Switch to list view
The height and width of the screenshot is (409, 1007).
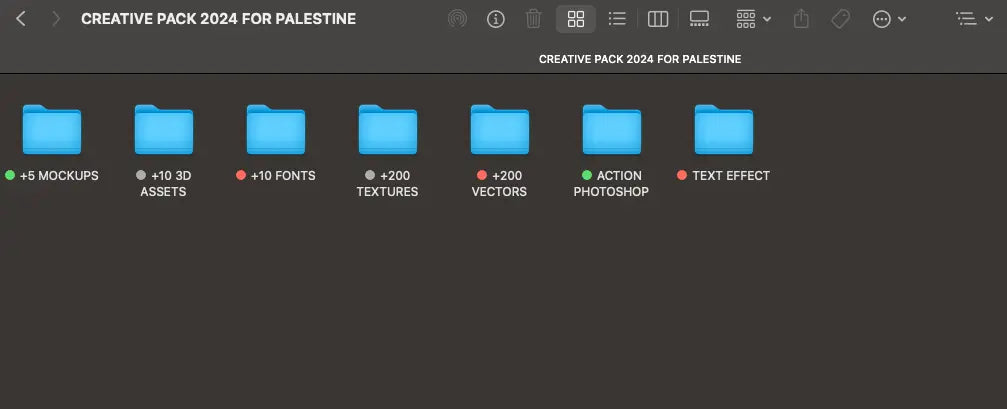[617, 19]
